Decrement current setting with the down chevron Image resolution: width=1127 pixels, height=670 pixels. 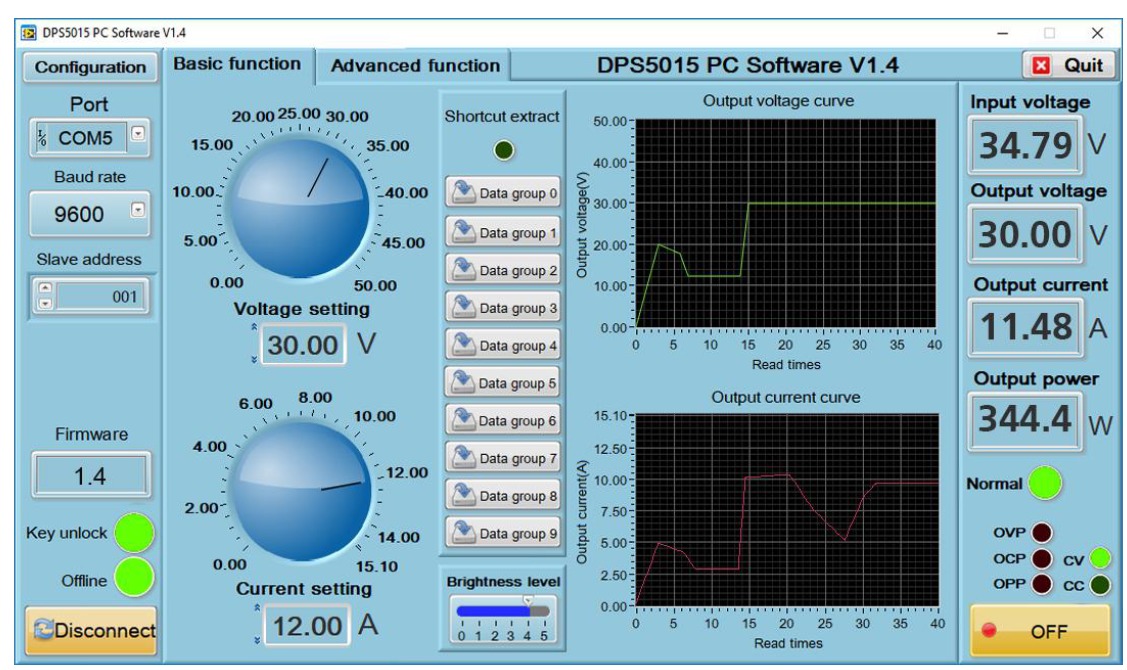pos(257,639)
